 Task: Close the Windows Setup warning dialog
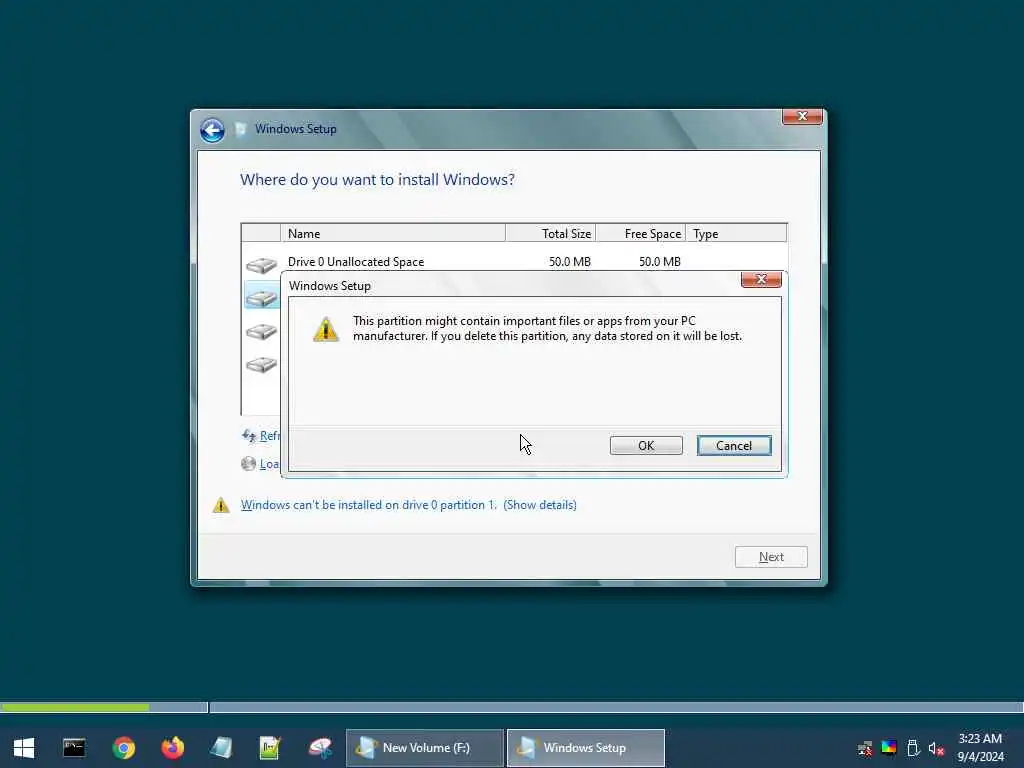tap(761, 280)
